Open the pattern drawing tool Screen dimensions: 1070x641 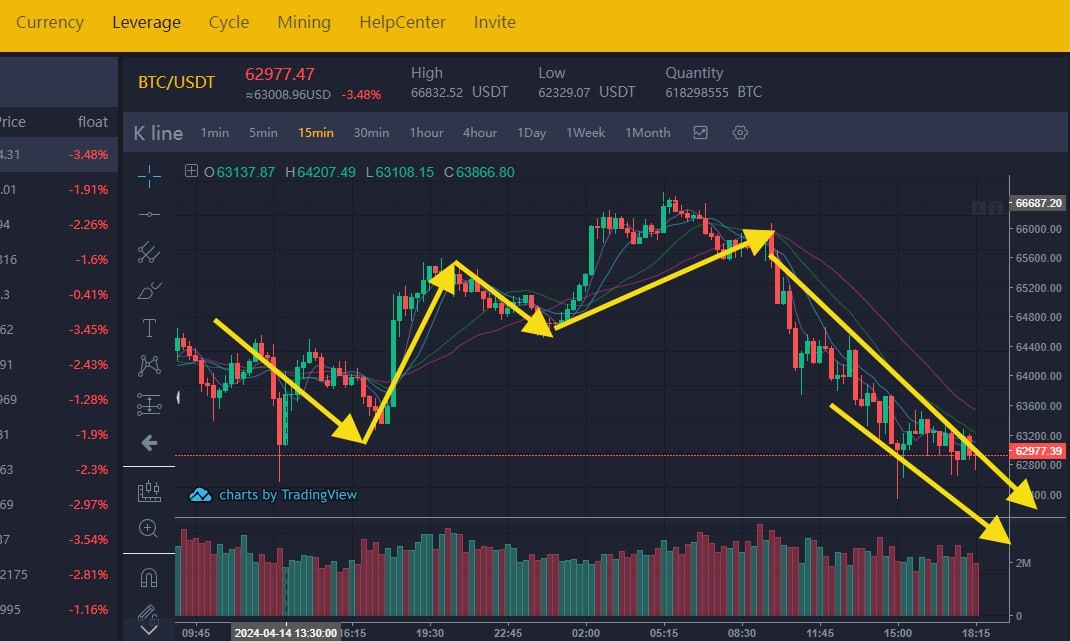(149, 366)
